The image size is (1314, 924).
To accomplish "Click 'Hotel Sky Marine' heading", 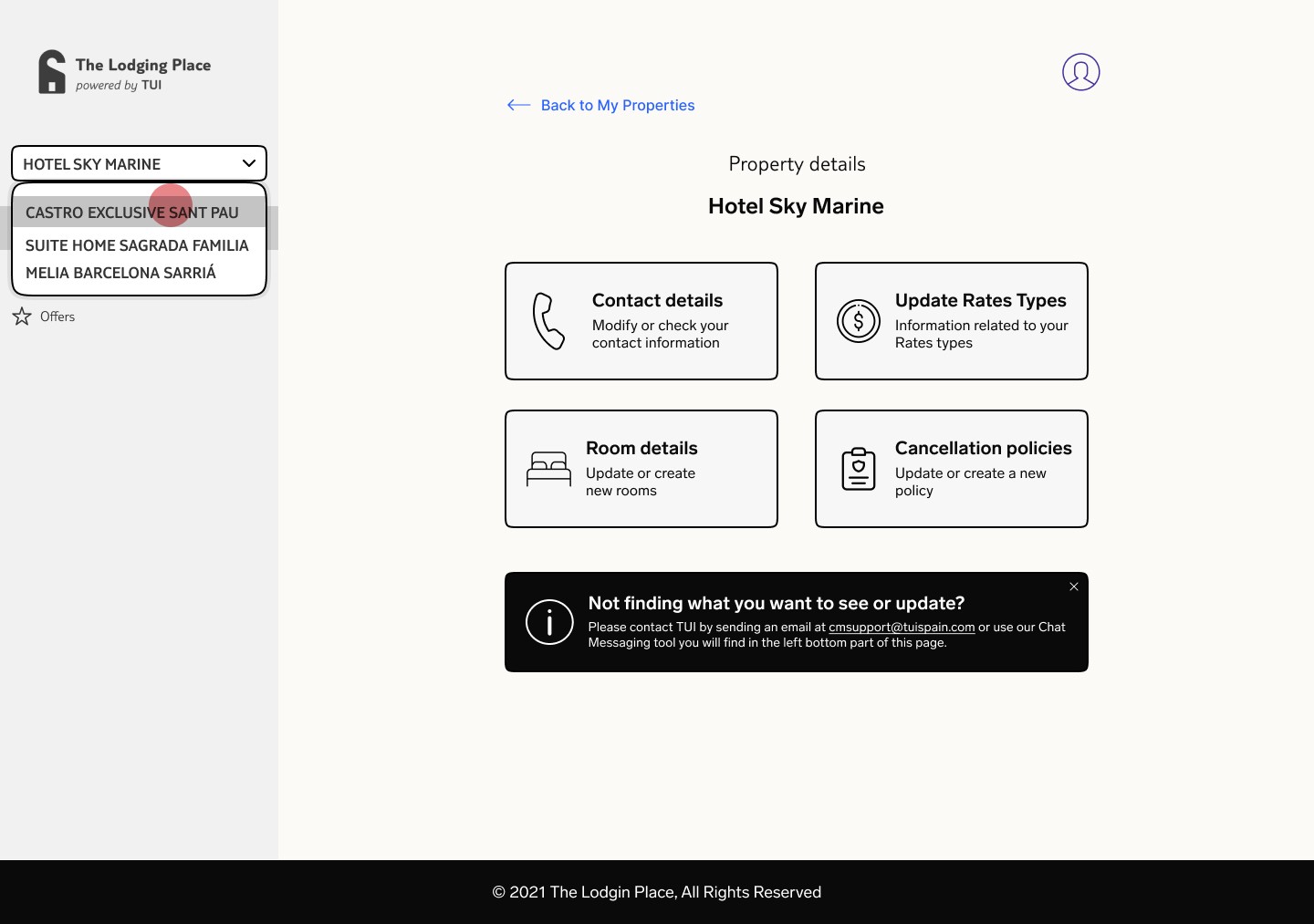I will click(x=796, y=206).
